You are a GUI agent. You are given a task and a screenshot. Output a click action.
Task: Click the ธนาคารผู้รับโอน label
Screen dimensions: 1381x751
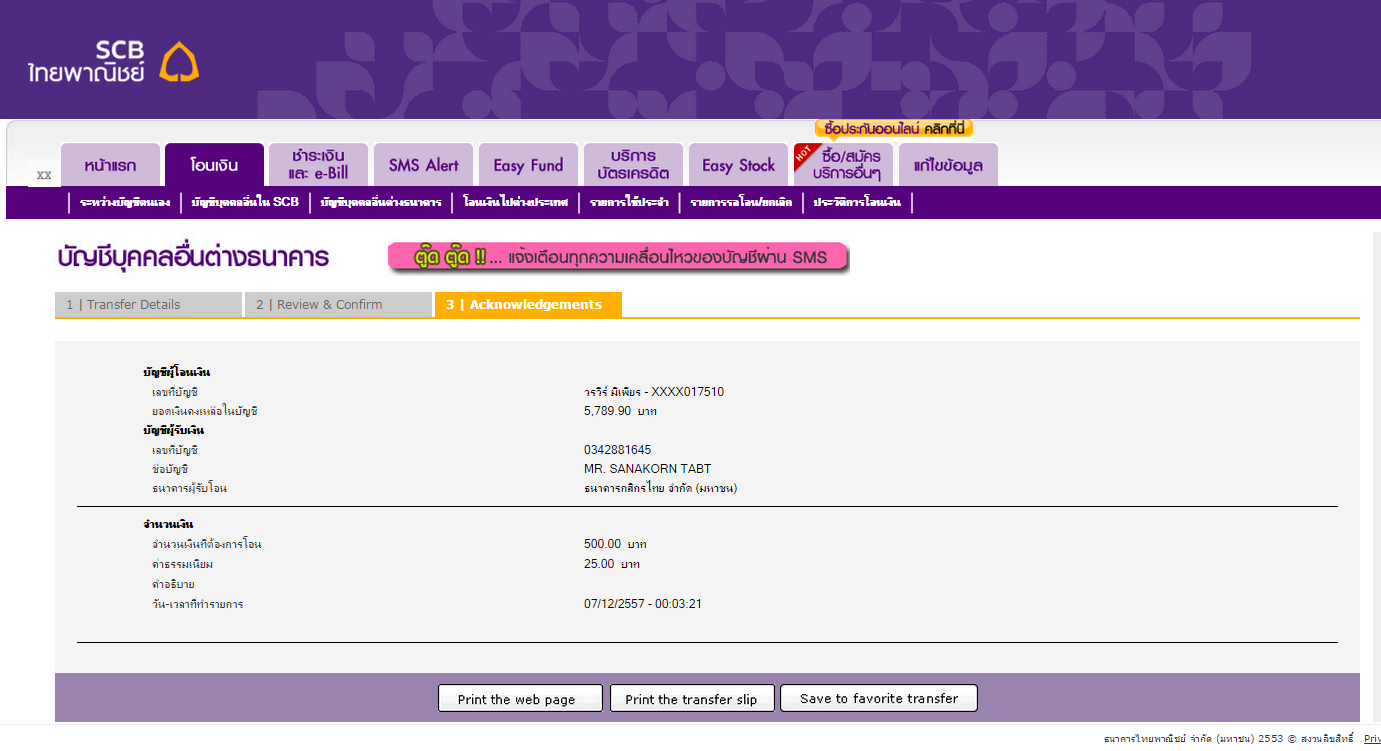pyautogui.click(x=189, y=488)
